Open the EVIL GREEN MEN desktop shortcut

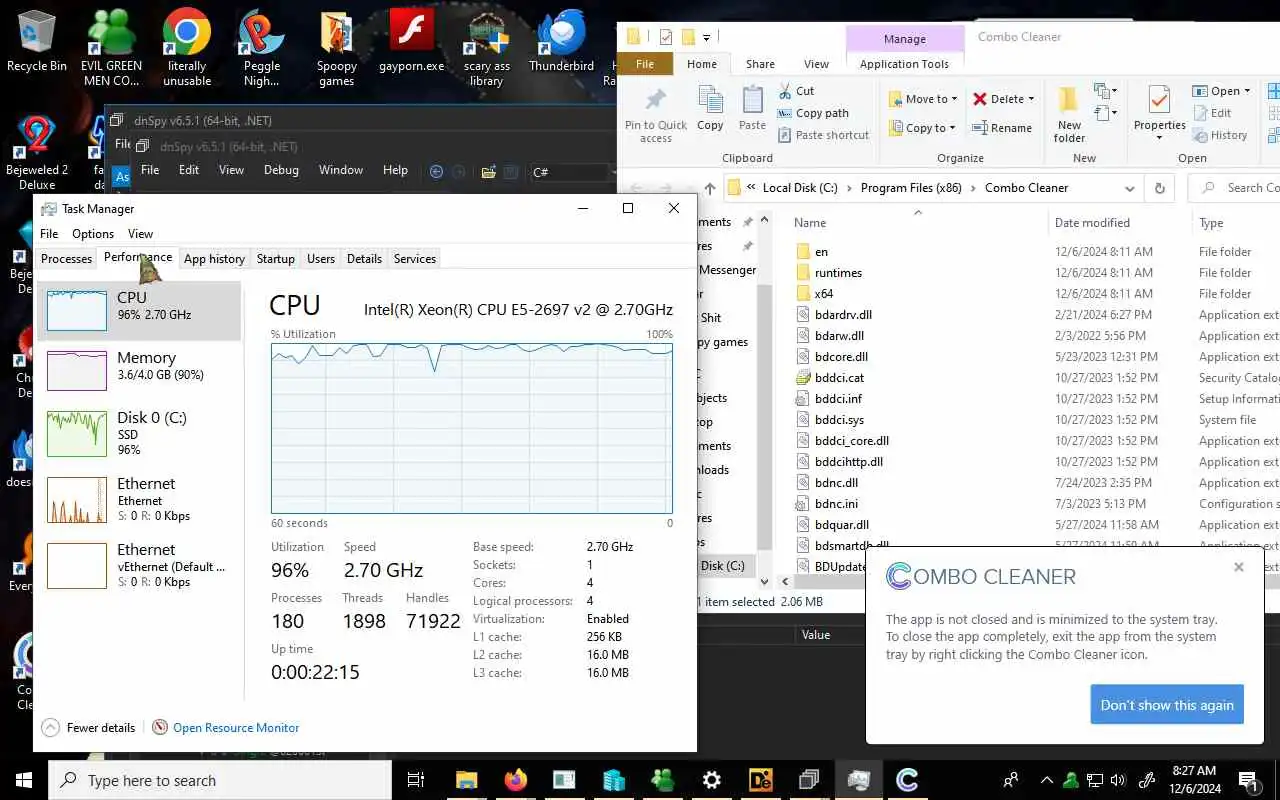[x=111, y=48]
